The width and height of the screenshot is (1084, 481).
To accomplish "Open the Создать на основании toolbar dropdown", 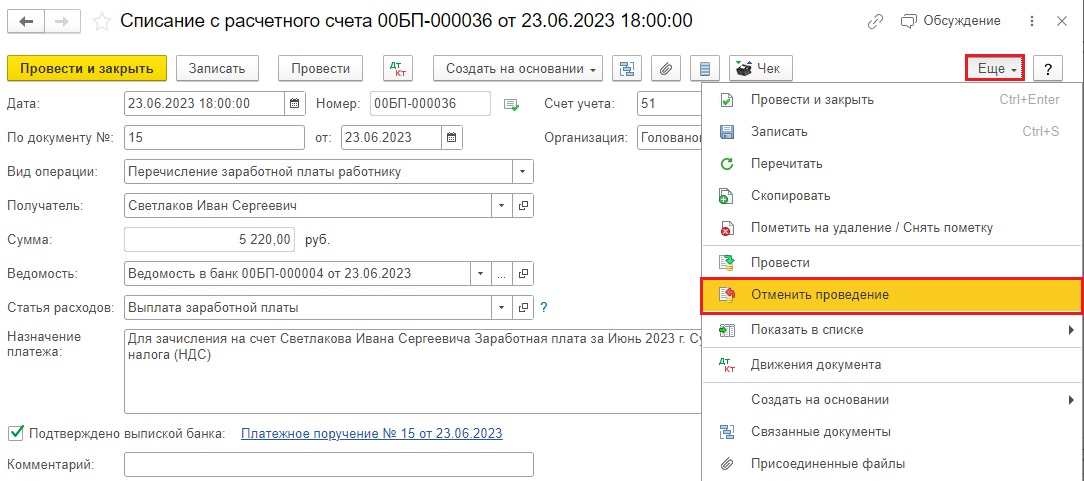I will (x=518, y=68).
